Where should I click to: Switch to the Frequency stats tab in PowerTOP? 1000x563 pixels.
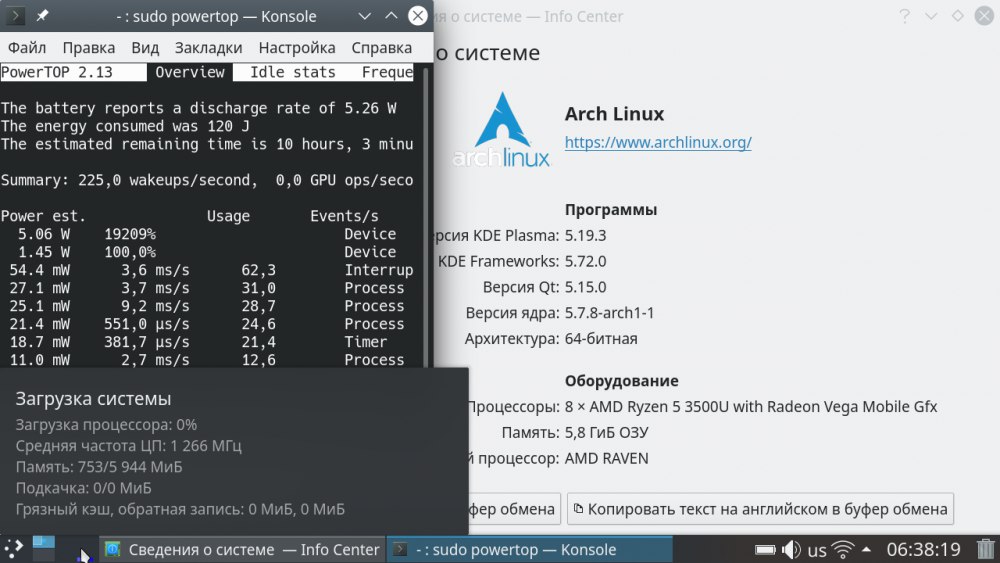point(387,72)
